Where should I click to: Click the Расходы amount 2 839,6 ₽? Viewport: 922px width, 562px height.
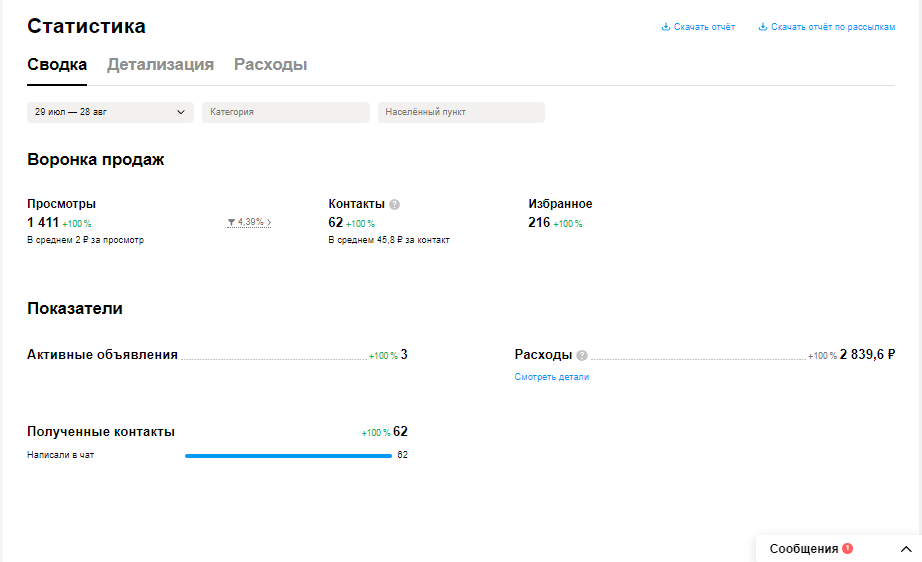pos(867,354)
